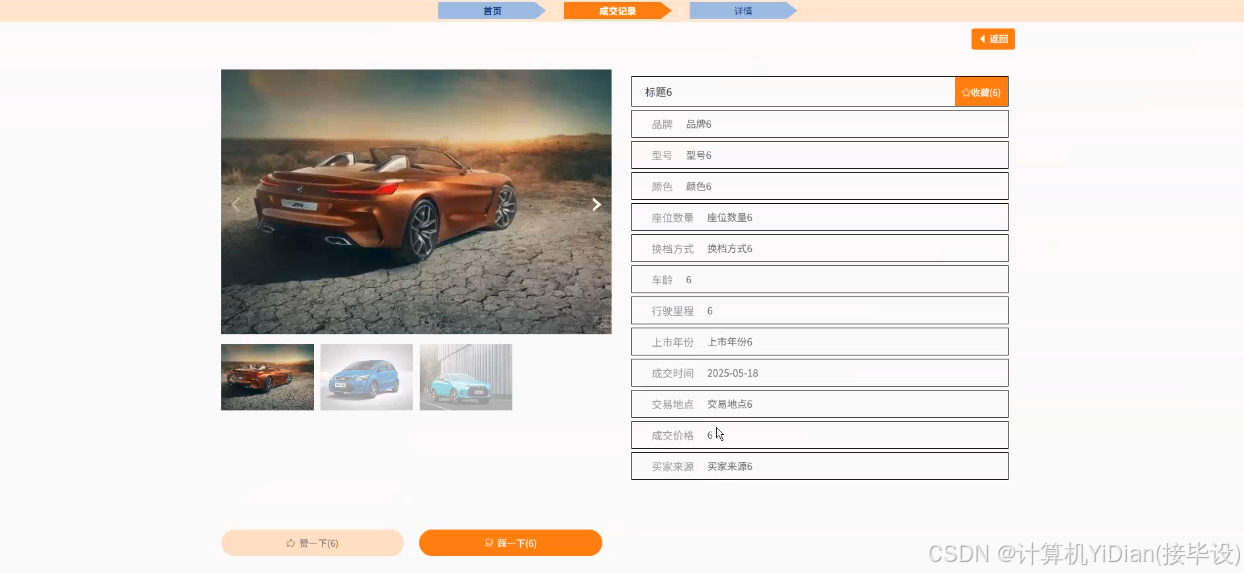Click the 车龄 label
Viewport: 1244px width, 573px height.
(662, 279)
